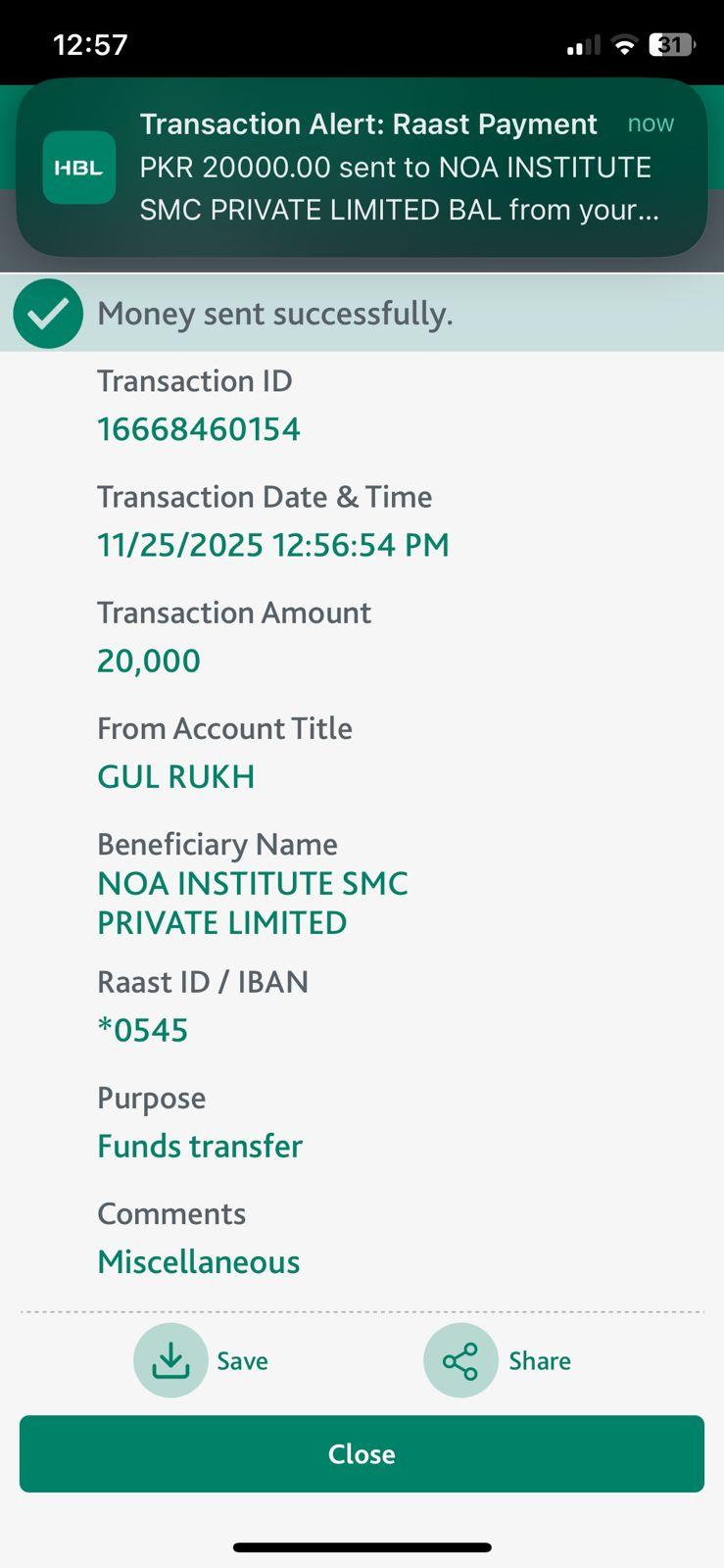Tap the Share icon

[460, 1360]
